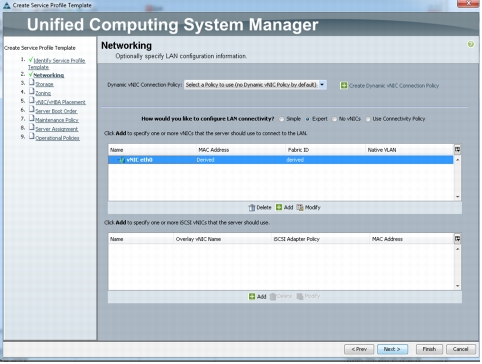Go to Server Assignment step
This screenshot has width=482, height=364.
[x=57, y=129]
